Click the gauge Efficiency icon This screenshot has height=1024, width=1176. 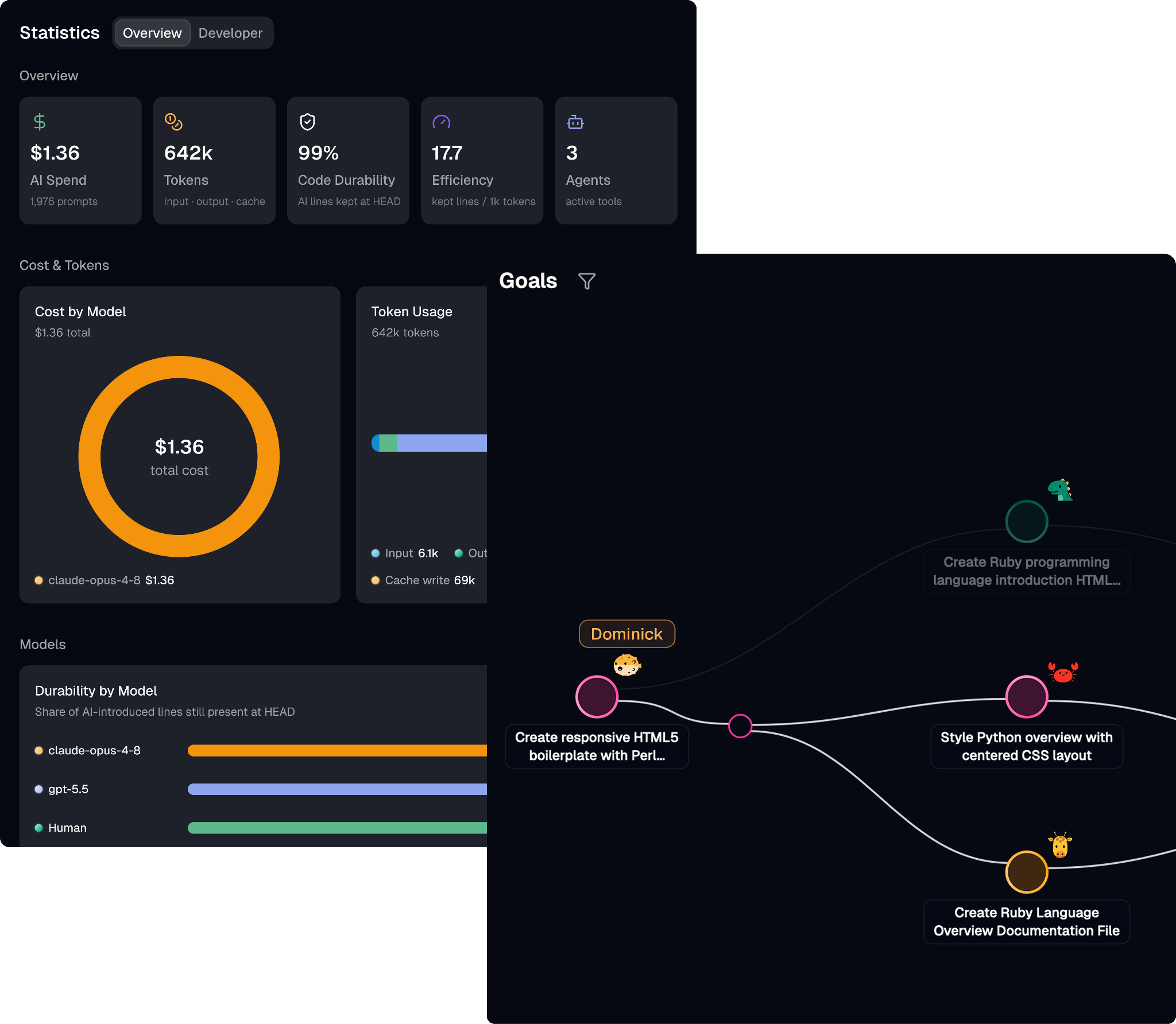click(x=441, y=122)
